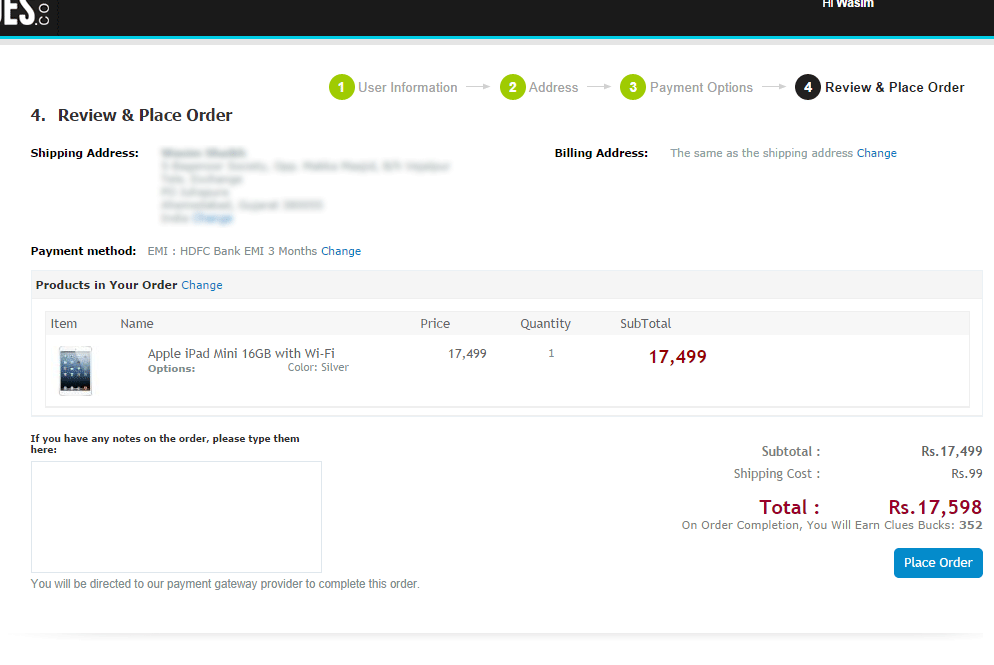Select the Rs.17,598 total amount
Image resolution: width=994 pixels, height=665 pixels.
pos(935,507)
